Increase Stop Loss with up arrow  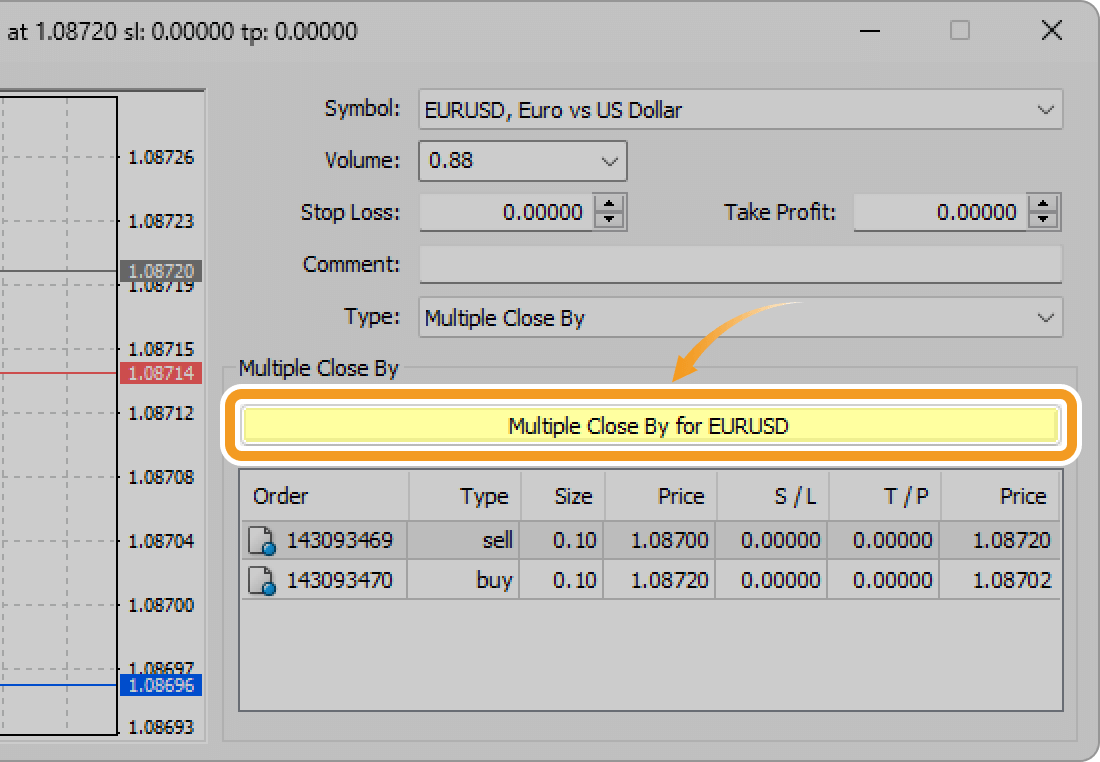(x=609, y=204)
